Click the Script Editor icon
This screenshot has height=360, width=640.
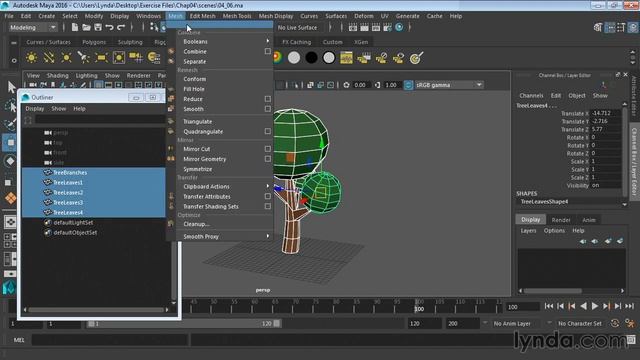(631, 340)
